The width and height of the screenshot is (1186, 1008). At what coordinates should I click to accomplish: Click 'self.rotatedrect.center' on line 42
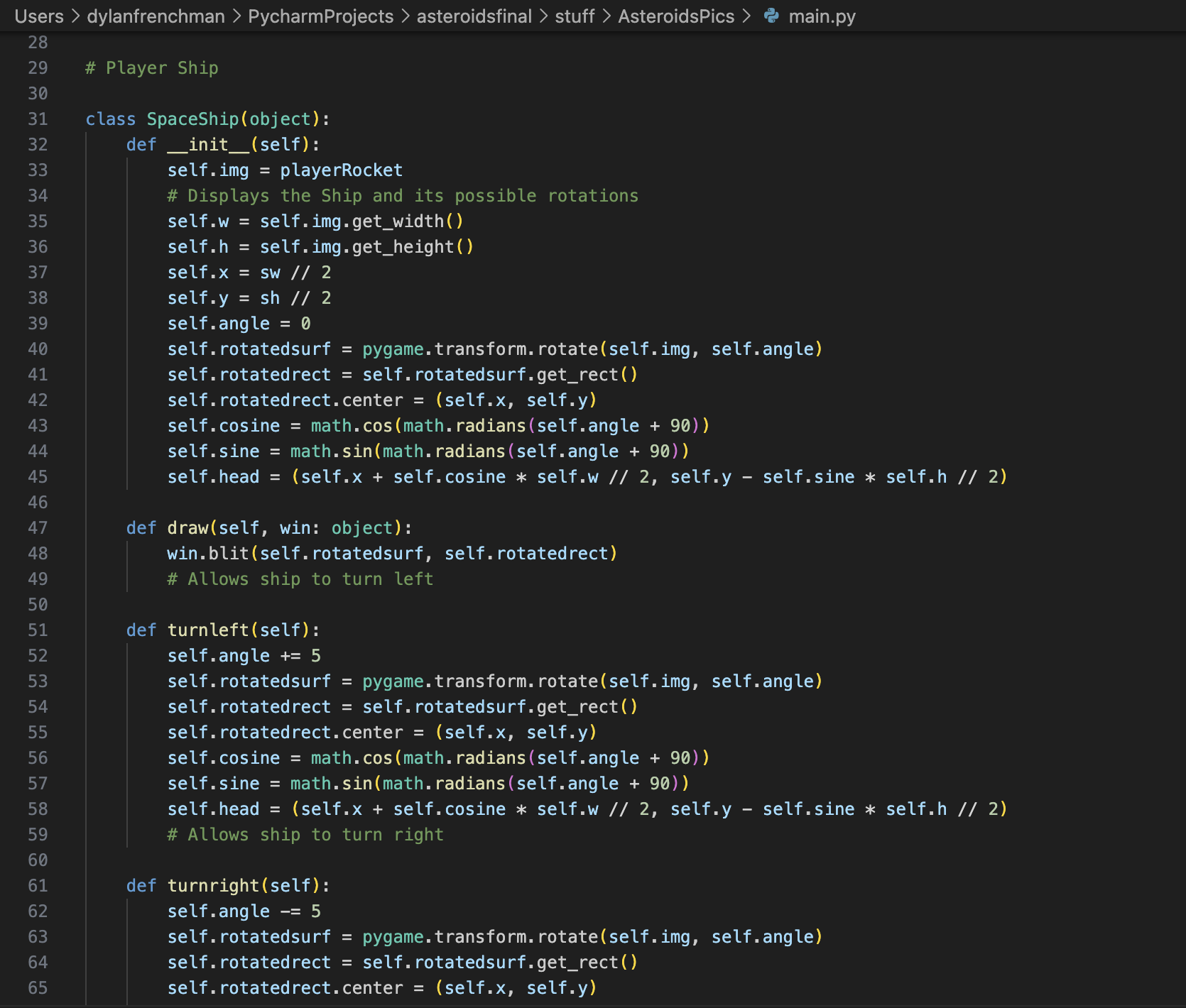(285, 400)
